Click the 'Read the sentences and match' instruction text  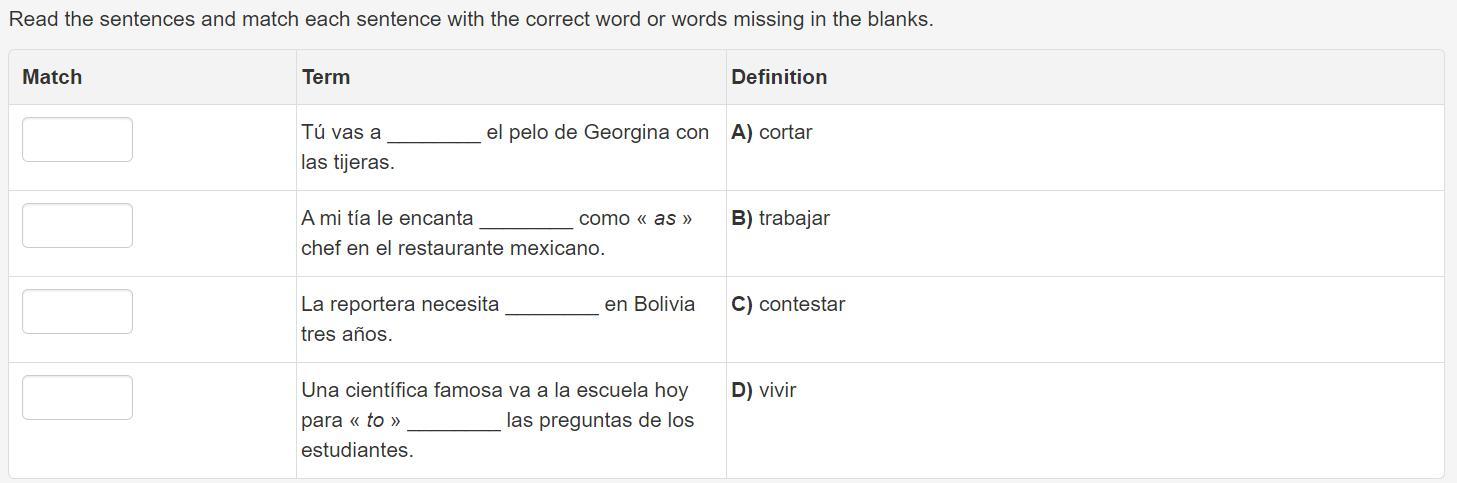(x=470, y=19)
